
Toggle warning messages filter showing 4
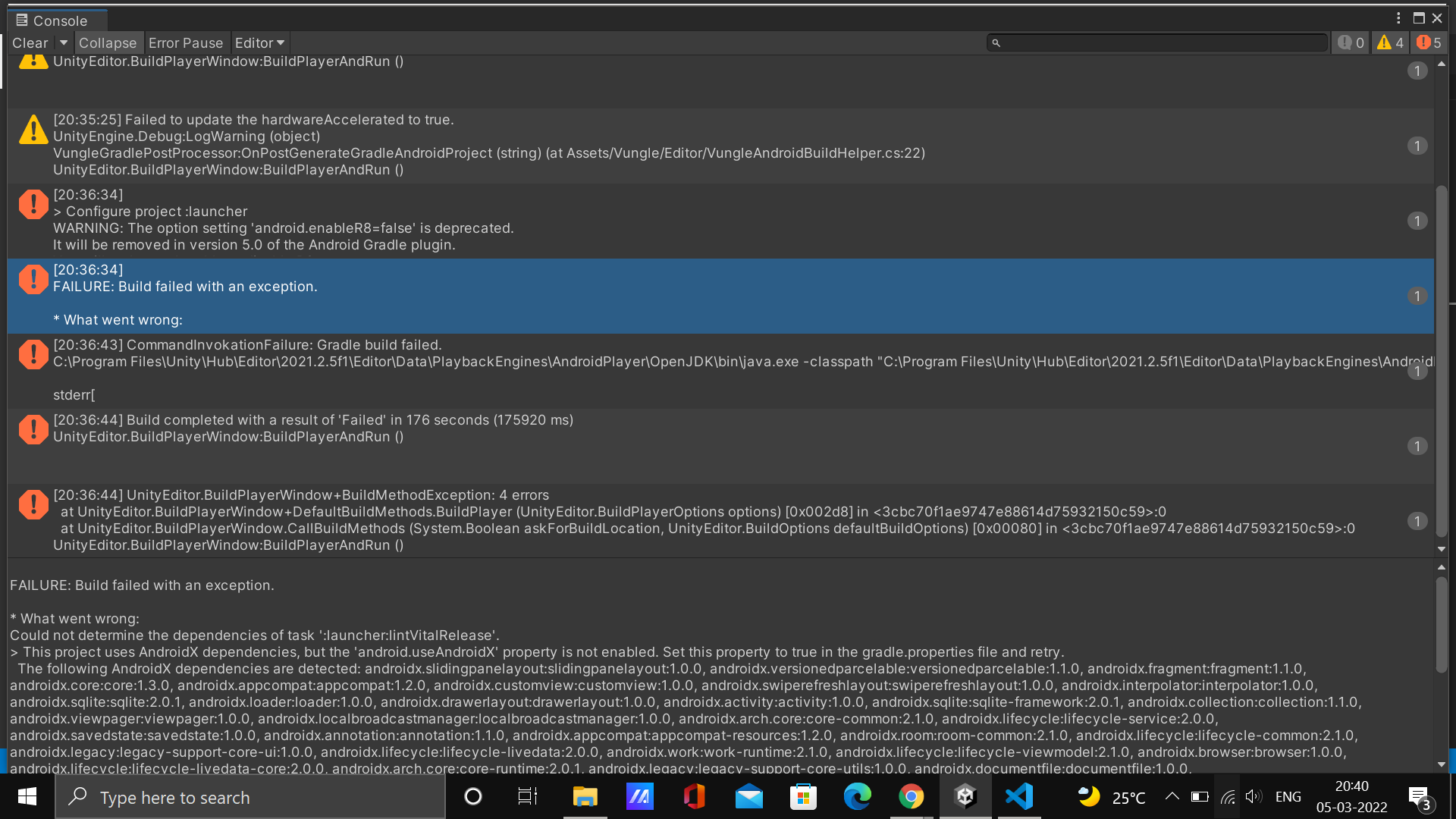[x=1391, y=43]
